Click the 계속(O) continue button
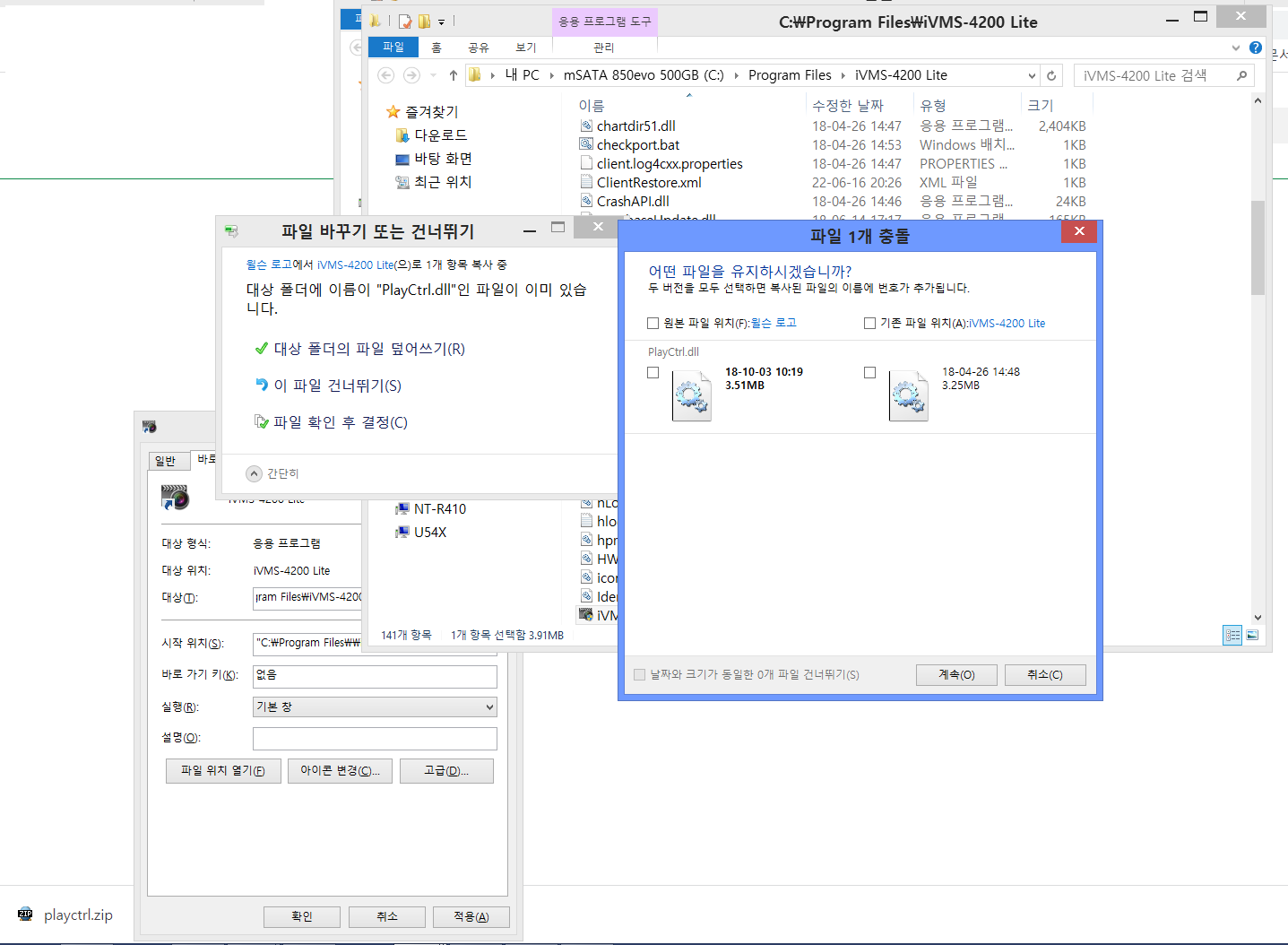The image size is (1288, 945). click(x=956, y=675)
